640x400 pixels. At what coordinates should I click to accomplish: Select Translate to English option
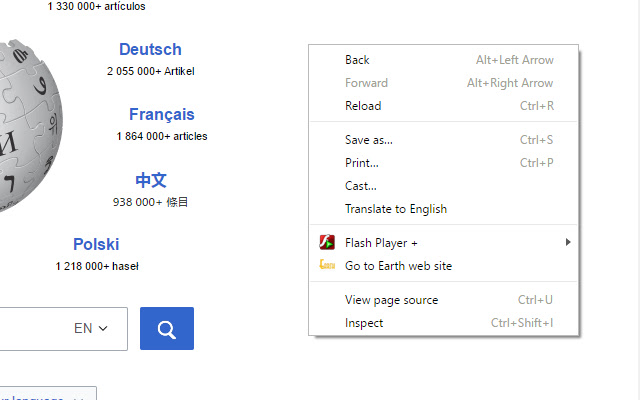tap(444, 209)
